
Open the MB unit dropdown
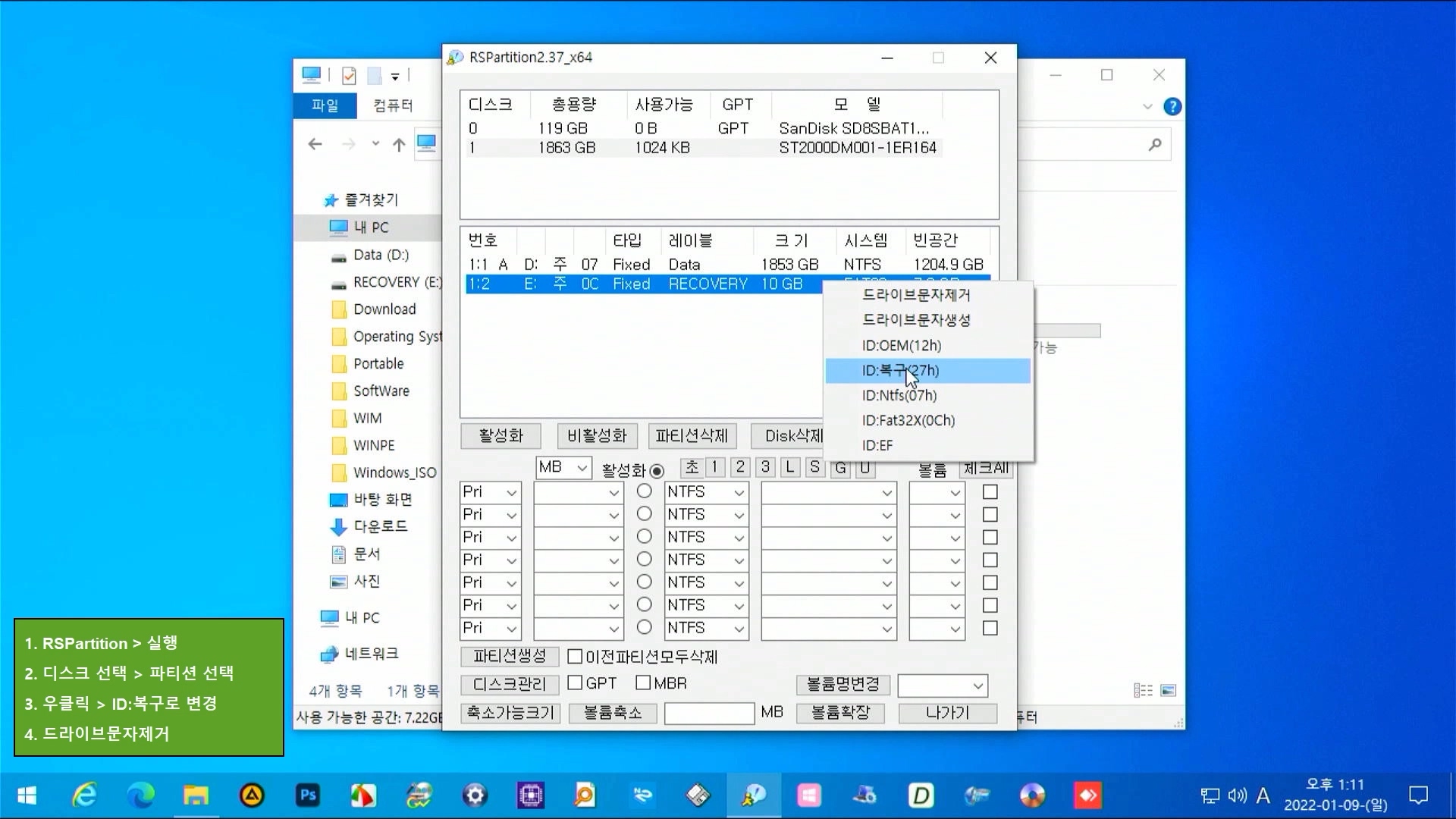click(x=563, y=467)
